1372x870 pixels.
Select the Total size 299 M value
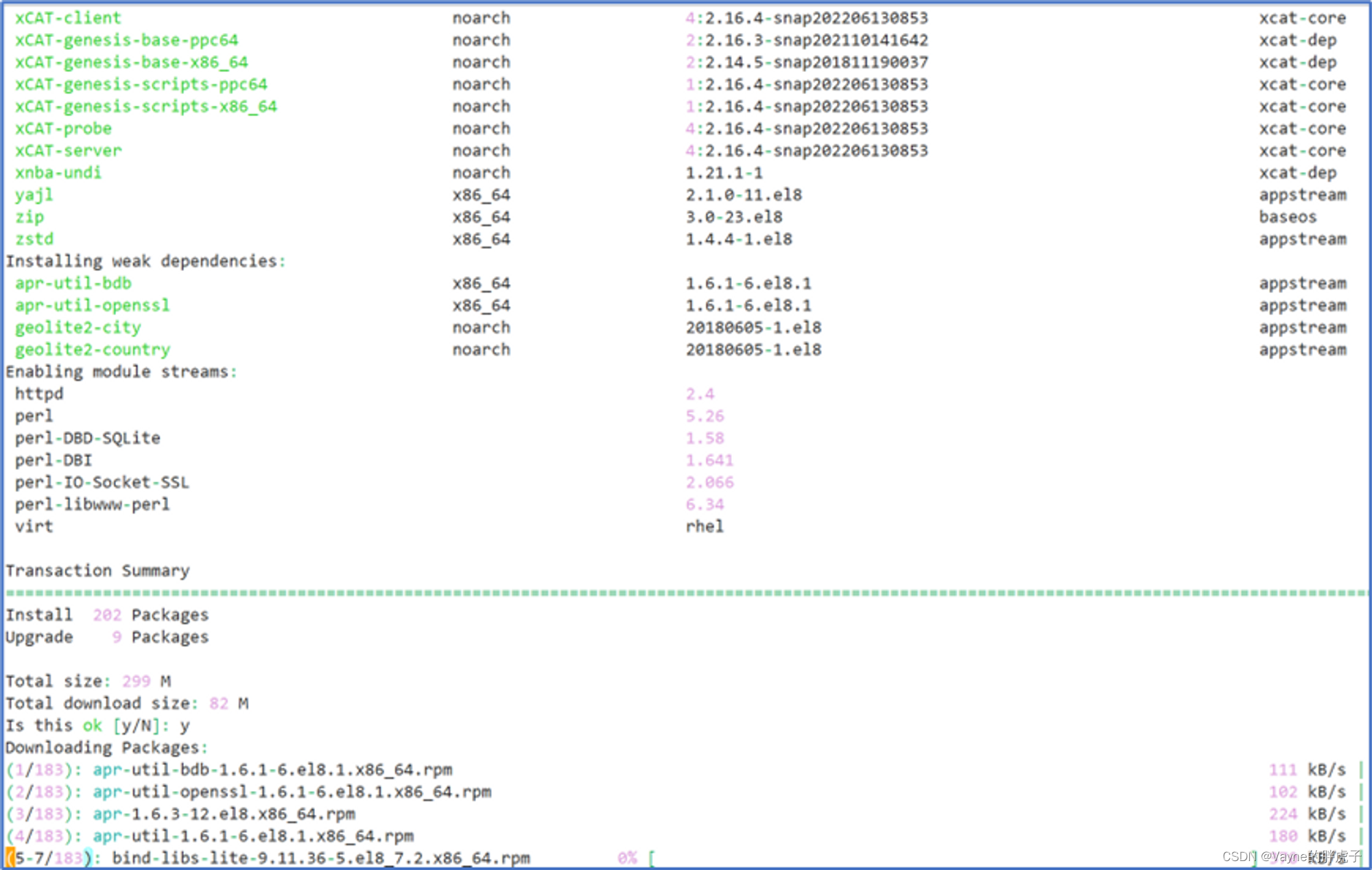[x=147, y=681]
